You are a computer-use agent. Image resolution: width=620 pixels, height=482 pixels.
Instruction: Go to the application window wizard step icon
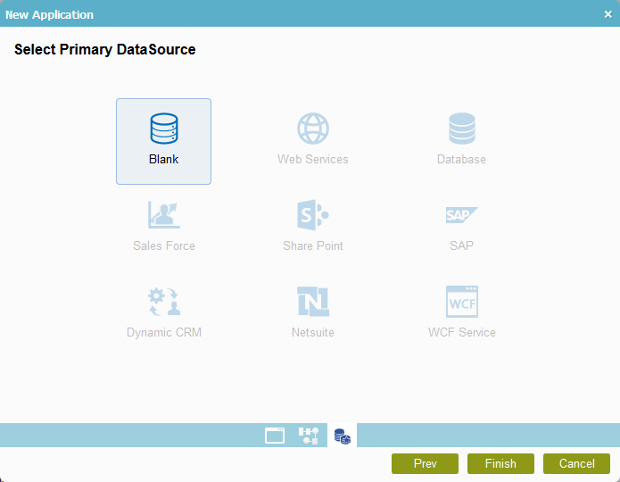point(275,435)
